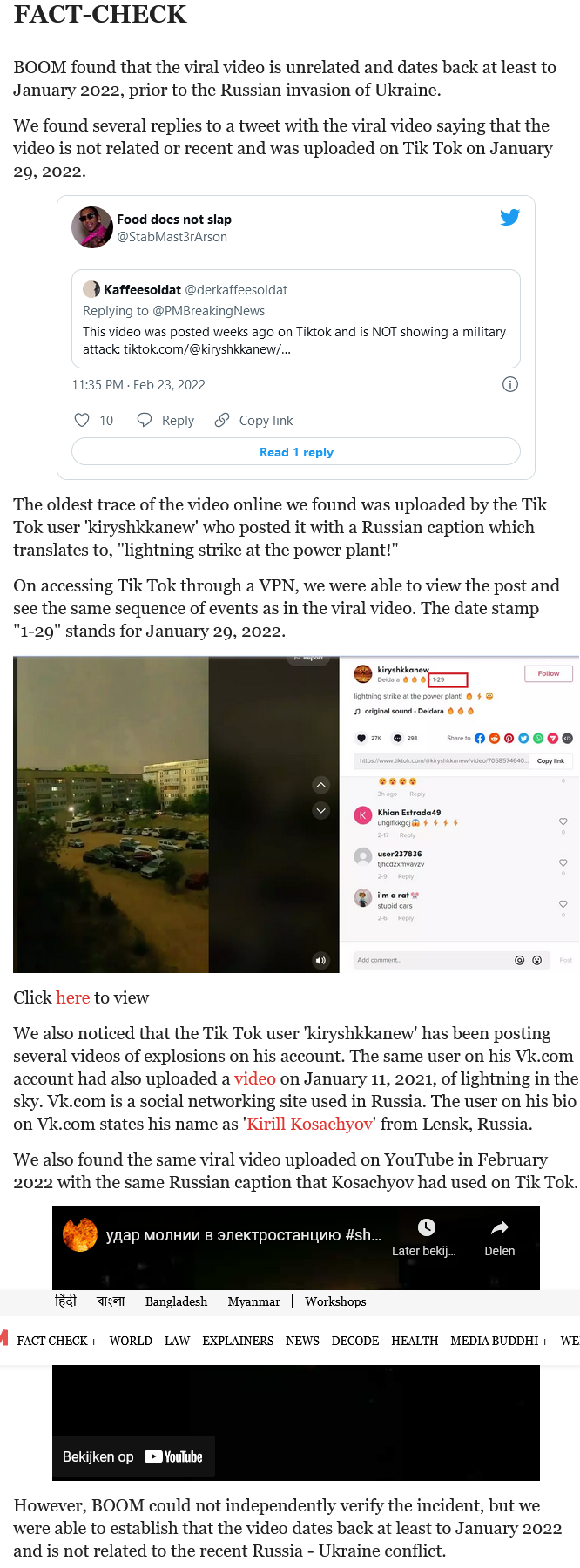The image size is (580, 1568).
Task: Click the Twitter bird icon in tweet
Action: pyautogui.click(x=509, y=218)
